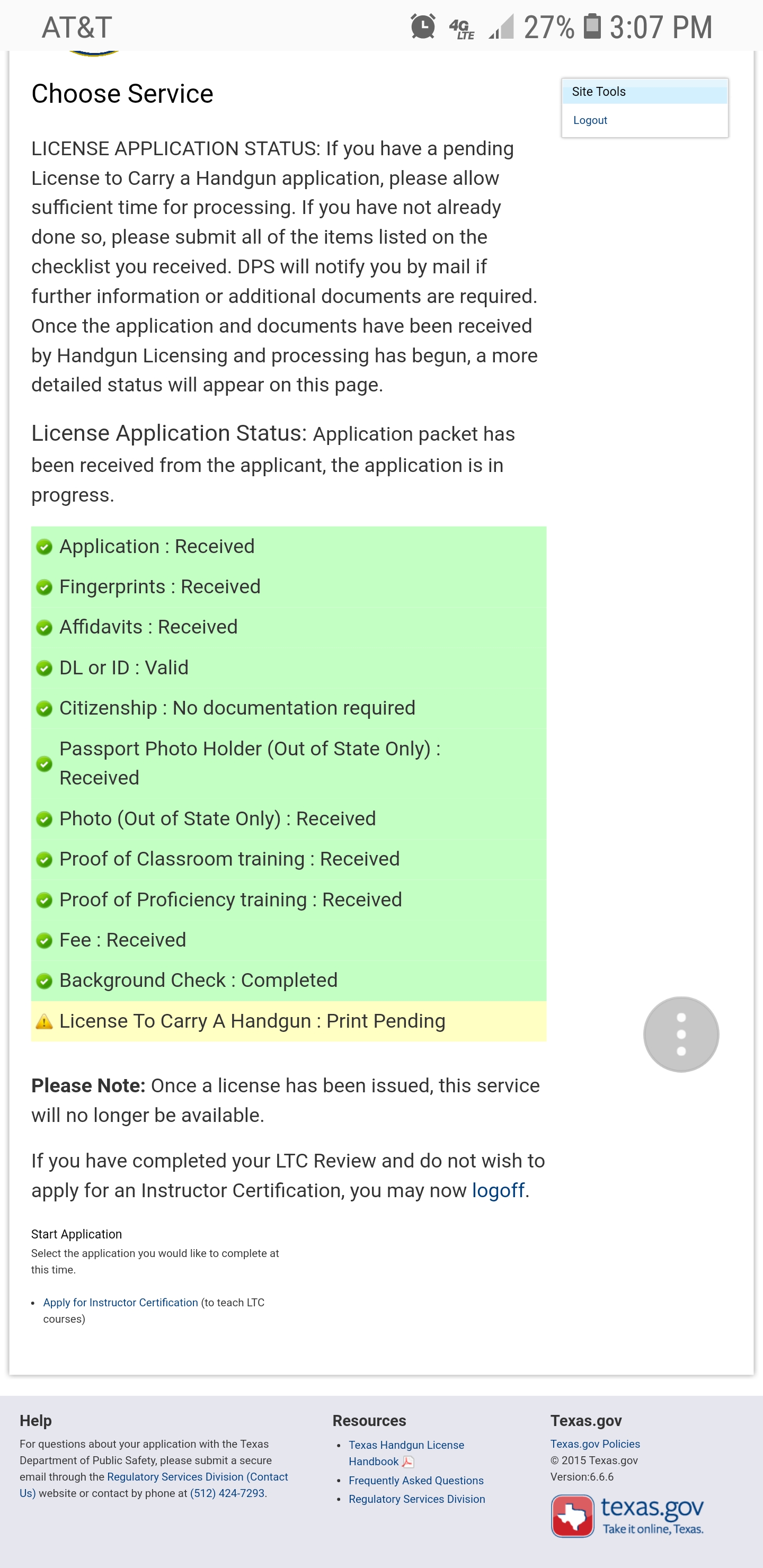Click the yellow warning icon for Print Pending
The image size is (763, 1568).
pyautogui.click(x=44, y=1021)
